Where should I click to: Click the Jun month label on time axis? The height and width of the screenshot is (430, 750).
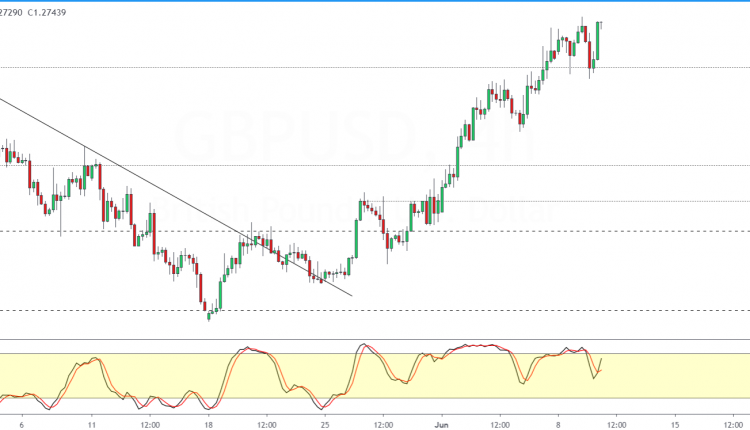[441, 425]
